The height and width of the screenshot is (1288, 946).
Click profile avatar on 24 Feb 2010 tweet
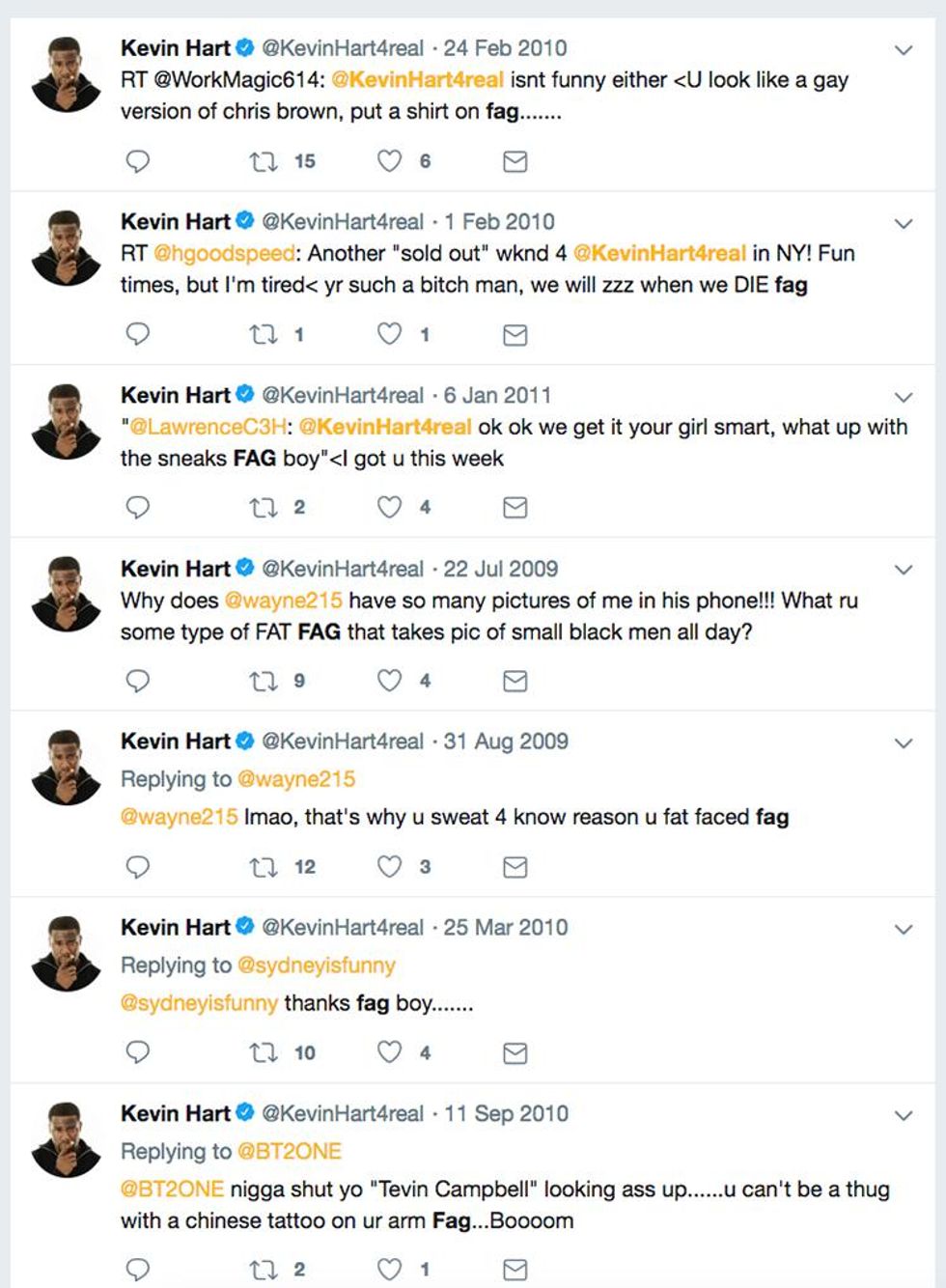click(x=66, y=74)
